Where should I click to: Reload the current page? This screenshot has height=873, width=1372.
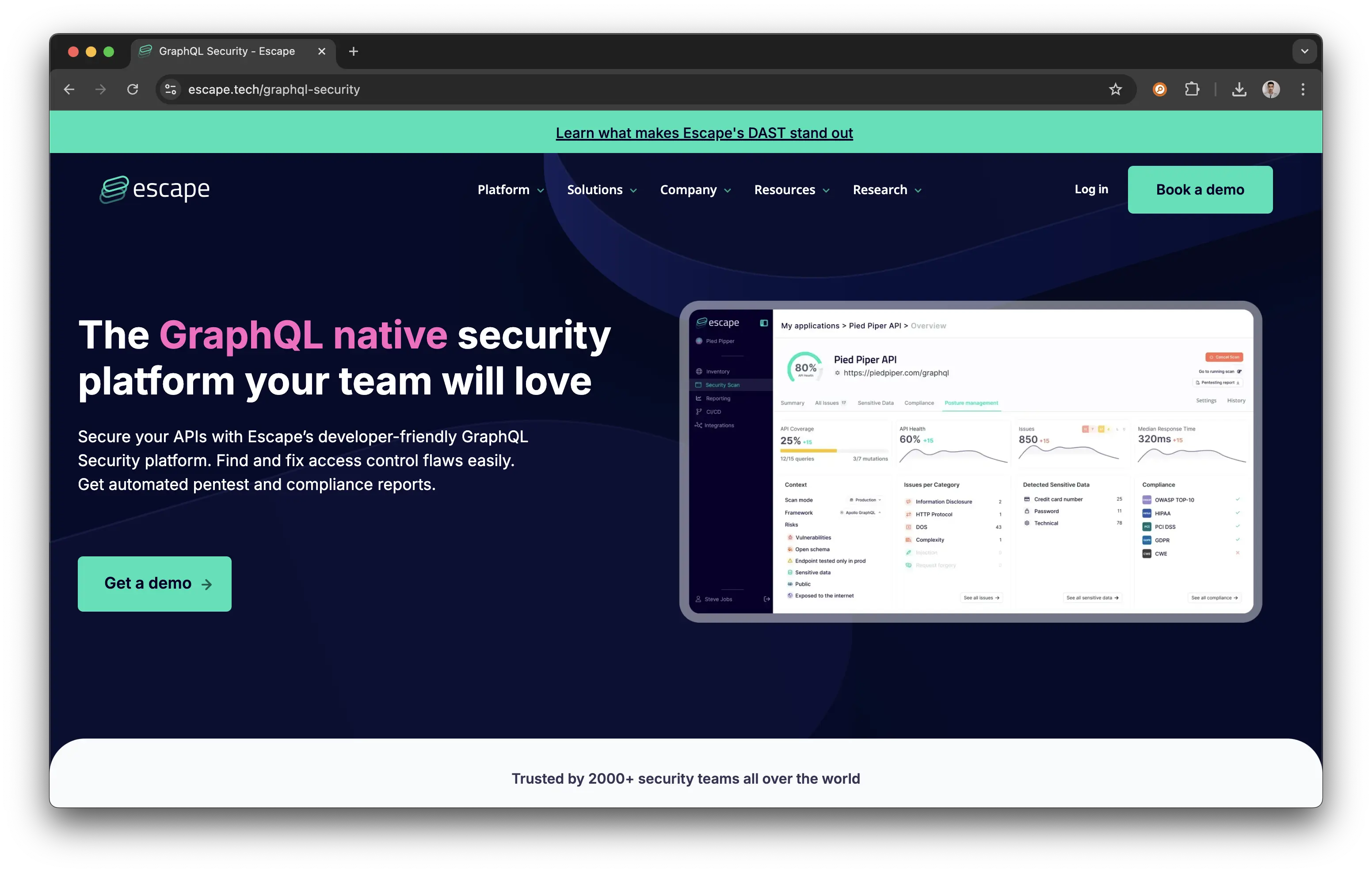pos(133,89)
